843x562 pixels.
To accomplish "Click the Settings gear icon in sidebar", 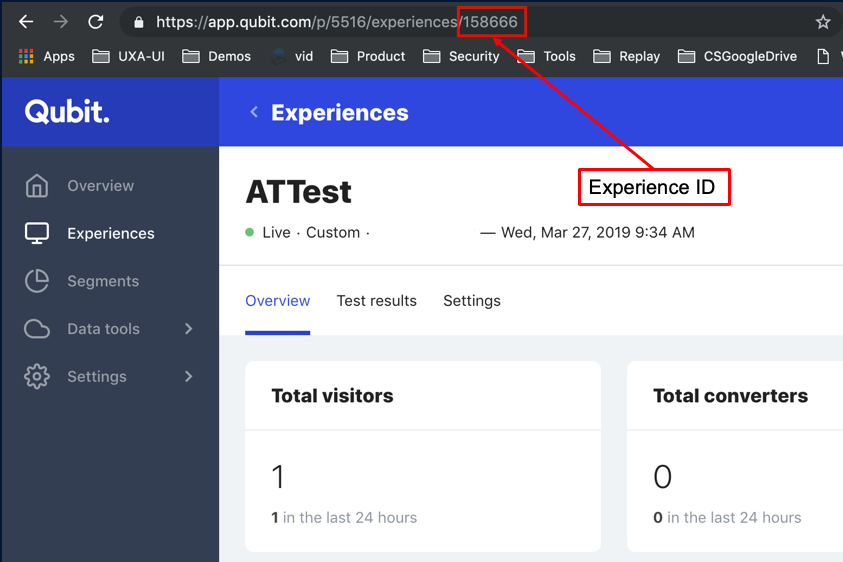I will [37, 376].
